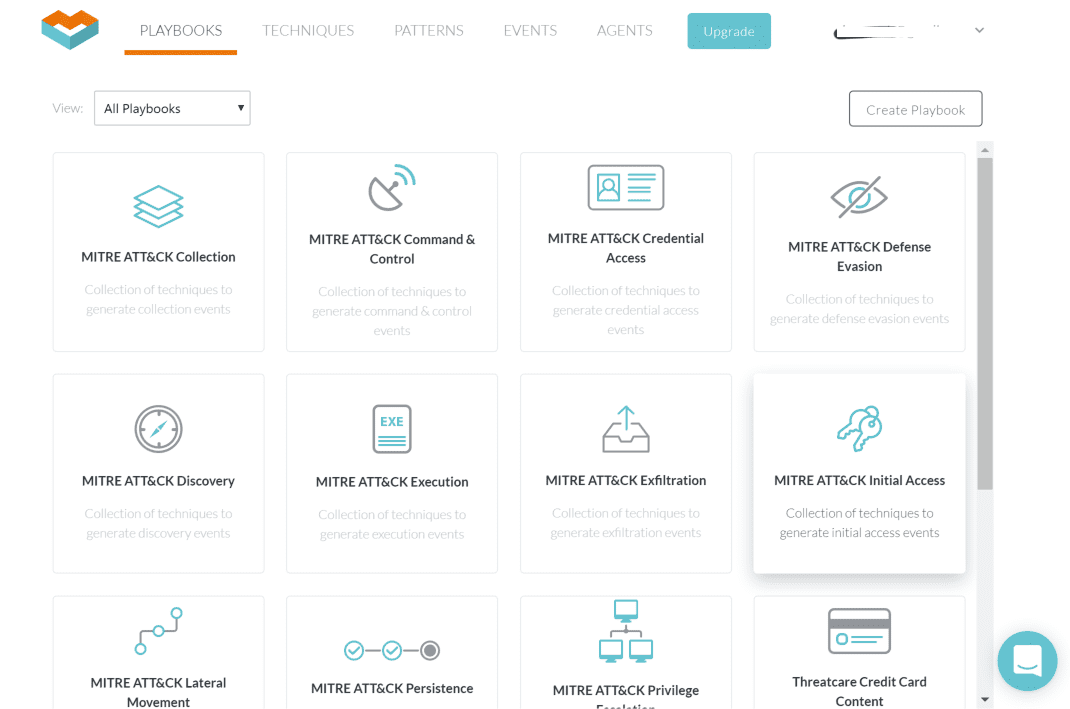This screenshot has height=709, width=1070.
Task: Click the EXE file Execution icon
Action: tap(392, 429)
